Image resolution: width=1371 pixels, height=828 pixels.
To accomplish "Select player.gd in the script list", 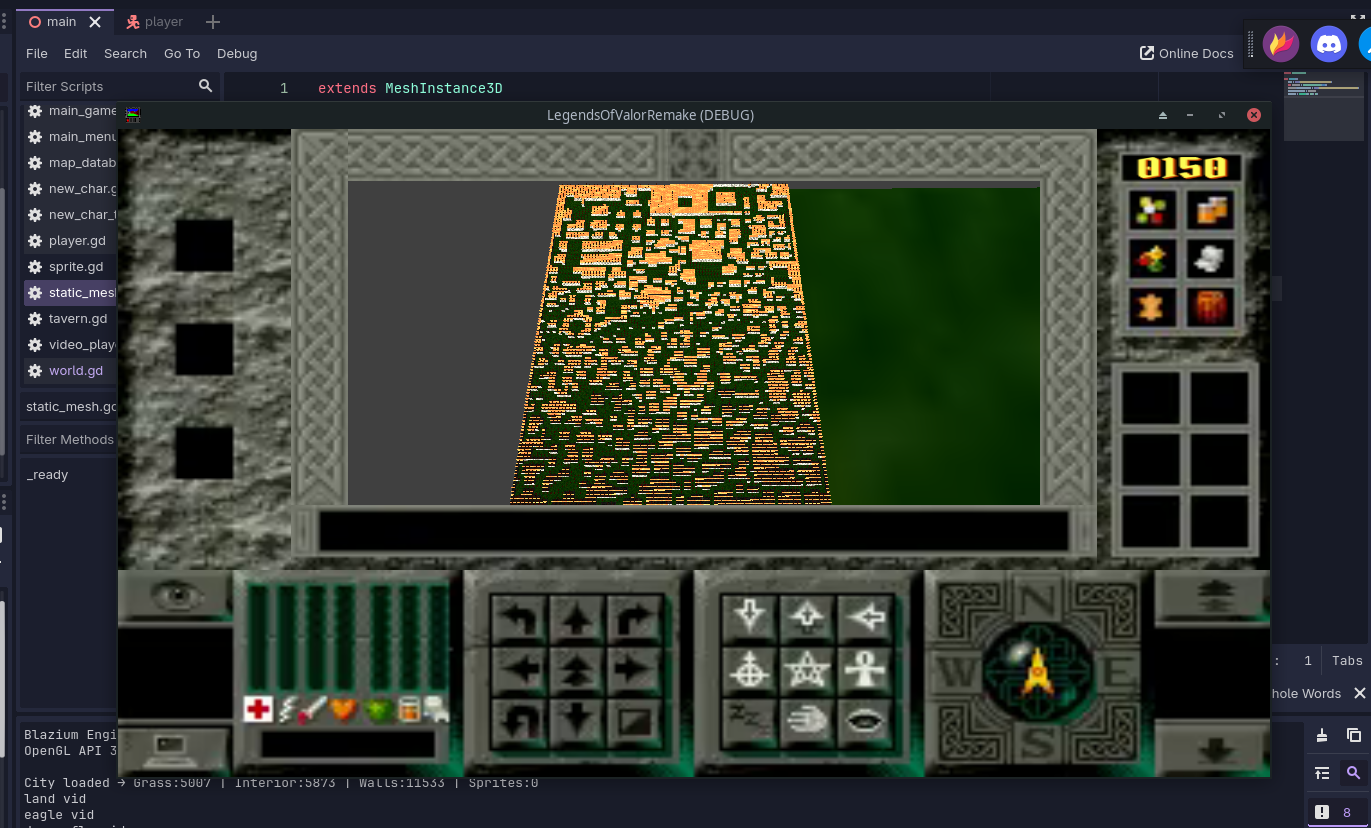I will tap(77, 241).
